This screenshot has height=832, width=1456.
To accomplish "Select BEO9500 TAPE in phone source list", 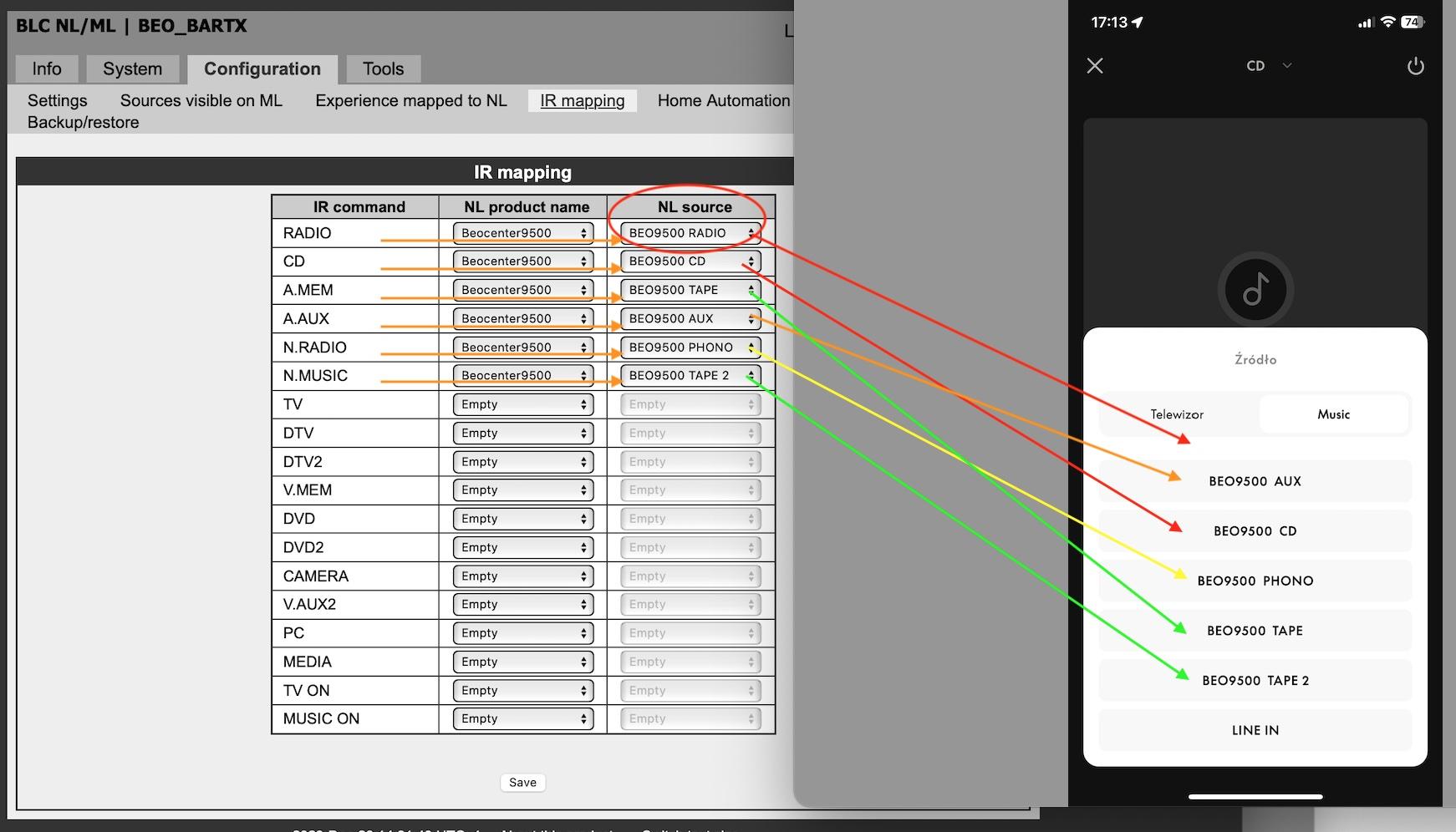I will click(1255, 631).
